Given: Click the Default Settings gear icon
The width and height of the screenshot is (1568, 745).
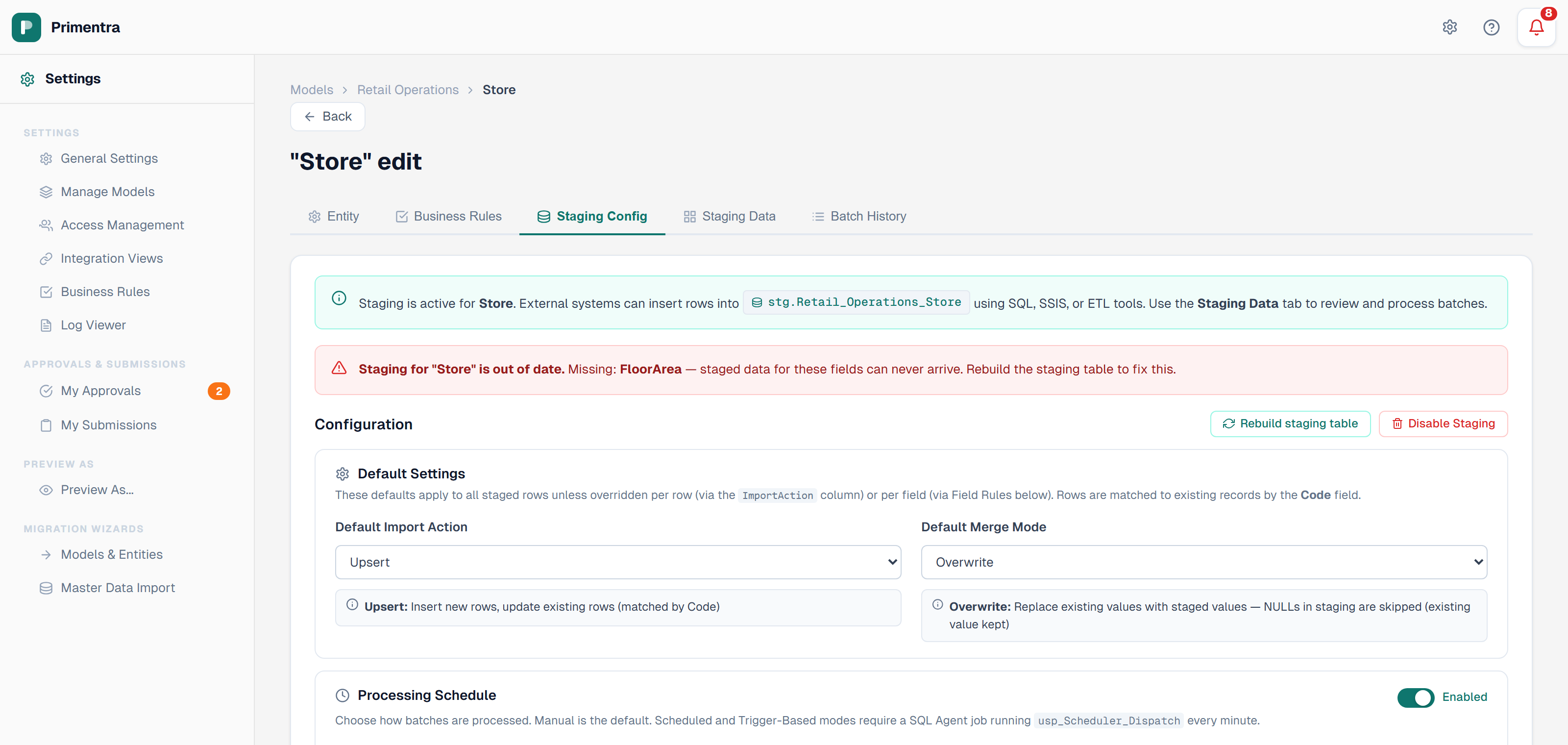Looking at the screenshot, I should click(342, 474).
